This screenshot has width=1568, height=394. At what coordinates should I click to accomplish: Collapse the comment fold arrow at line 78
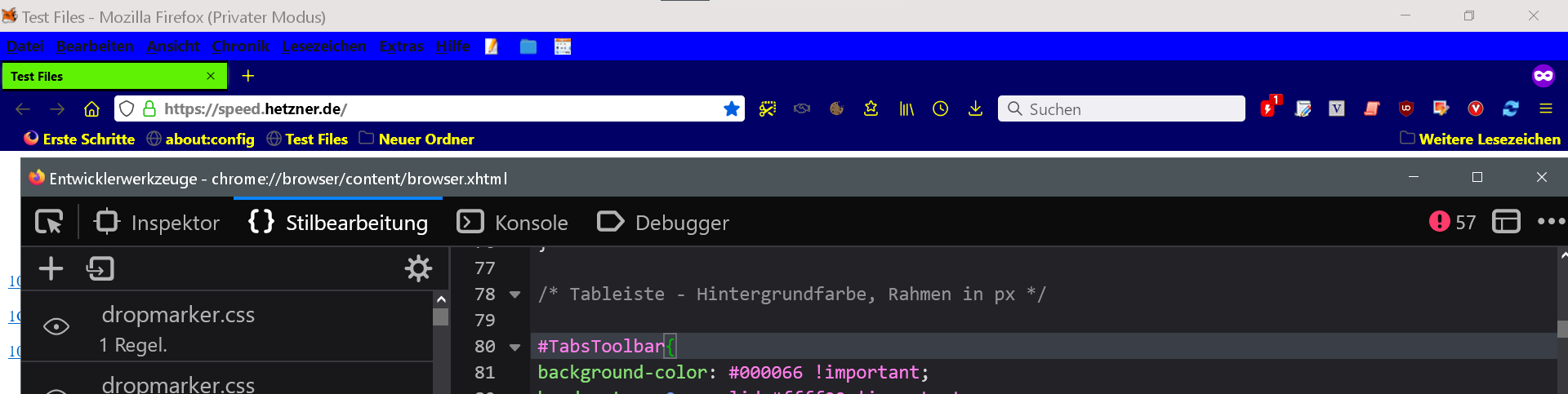coord(514,294)
